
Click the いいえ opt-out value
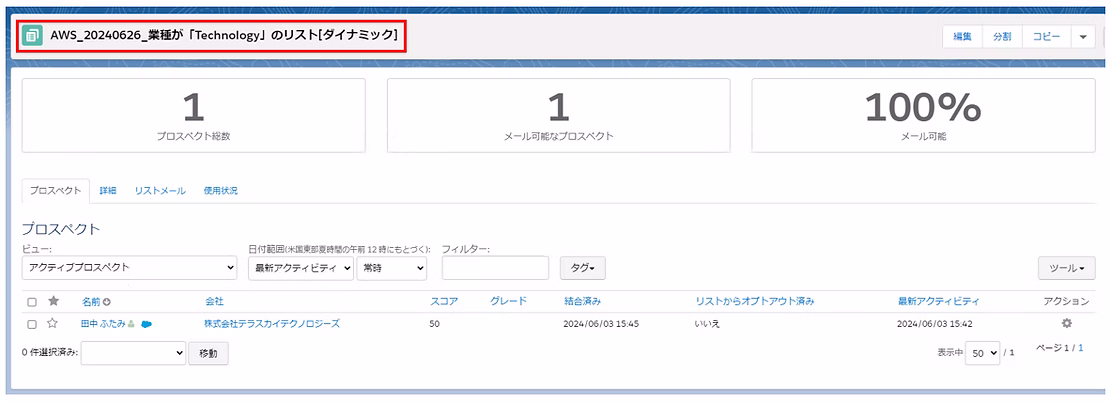[708, 323]
